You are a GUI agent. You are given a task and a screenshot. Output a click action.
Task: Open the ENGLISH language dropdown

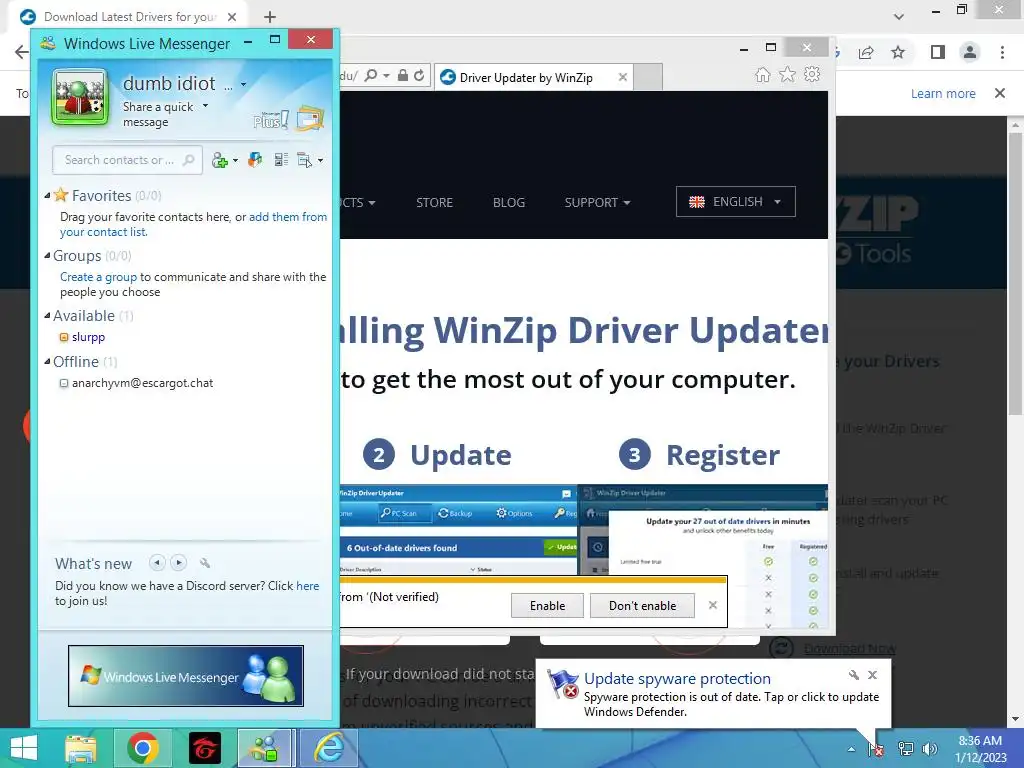click(735, 201)
